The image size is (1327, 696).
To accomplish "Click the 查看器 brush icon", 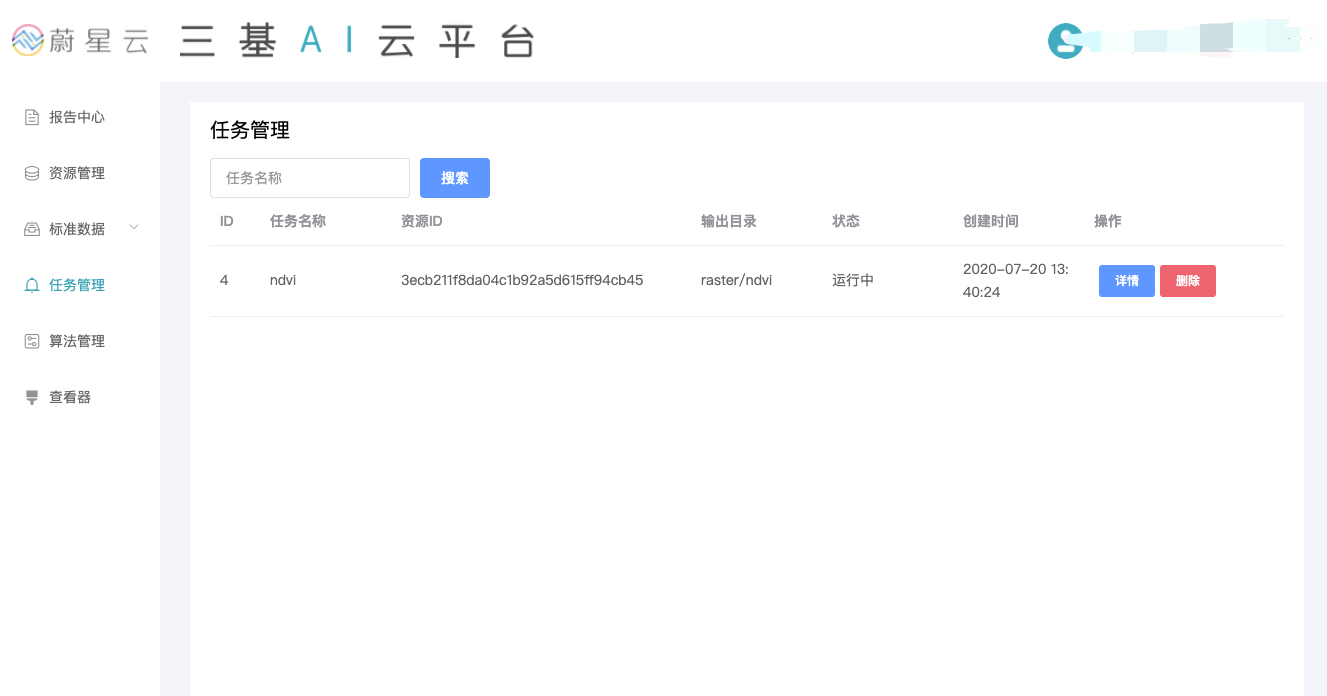I will click(x=32, y=397).
